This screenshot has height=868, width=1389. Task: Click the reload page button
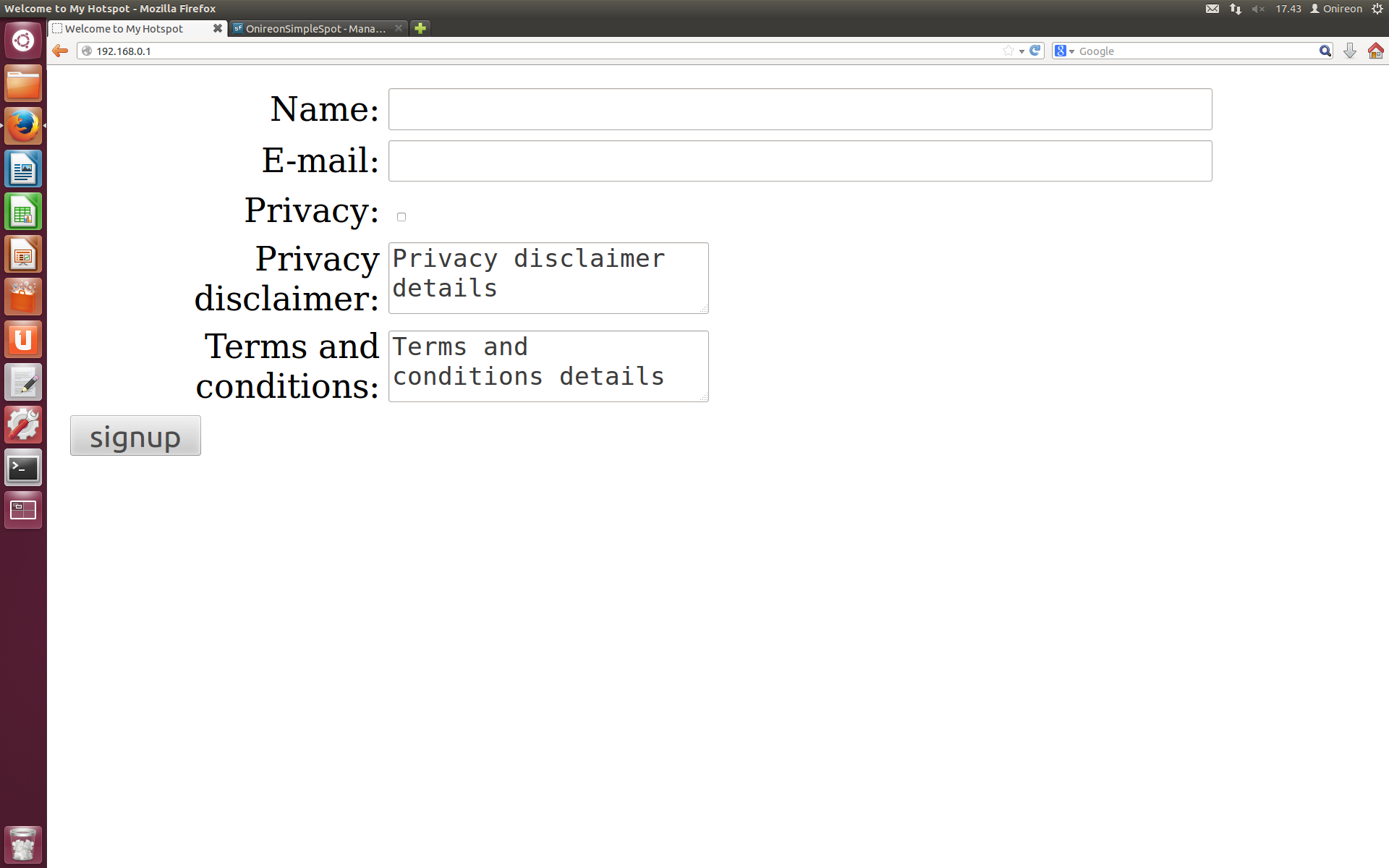(1035, 51)
